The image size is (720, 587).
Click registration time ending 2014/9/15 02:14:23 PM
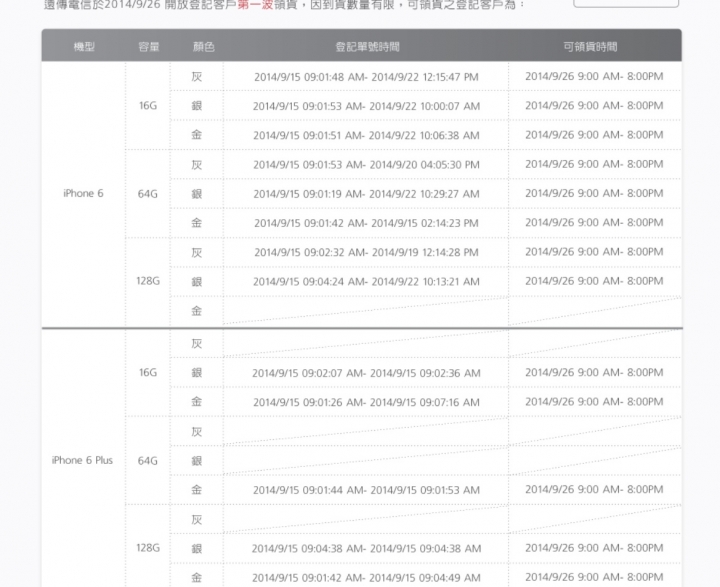click(366, 223)
